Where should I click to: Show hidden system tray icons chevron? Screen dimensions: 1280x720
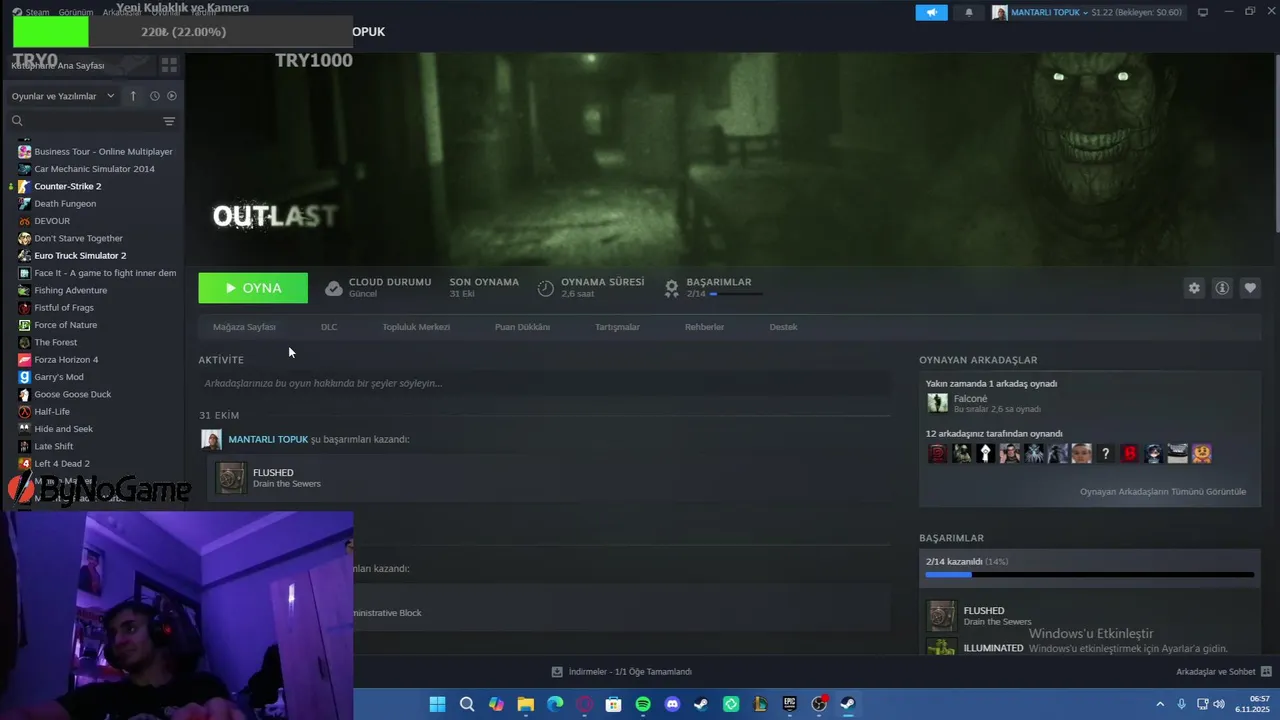(1160, 704)
